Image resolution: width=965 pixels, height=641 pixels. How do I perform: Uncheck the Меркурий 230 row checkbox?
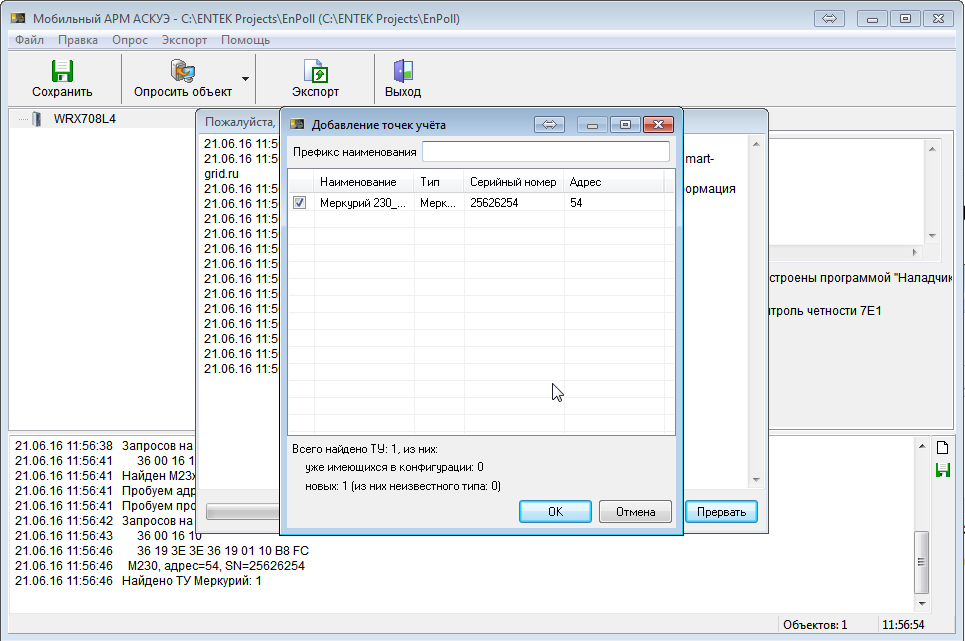click(300, 202)
